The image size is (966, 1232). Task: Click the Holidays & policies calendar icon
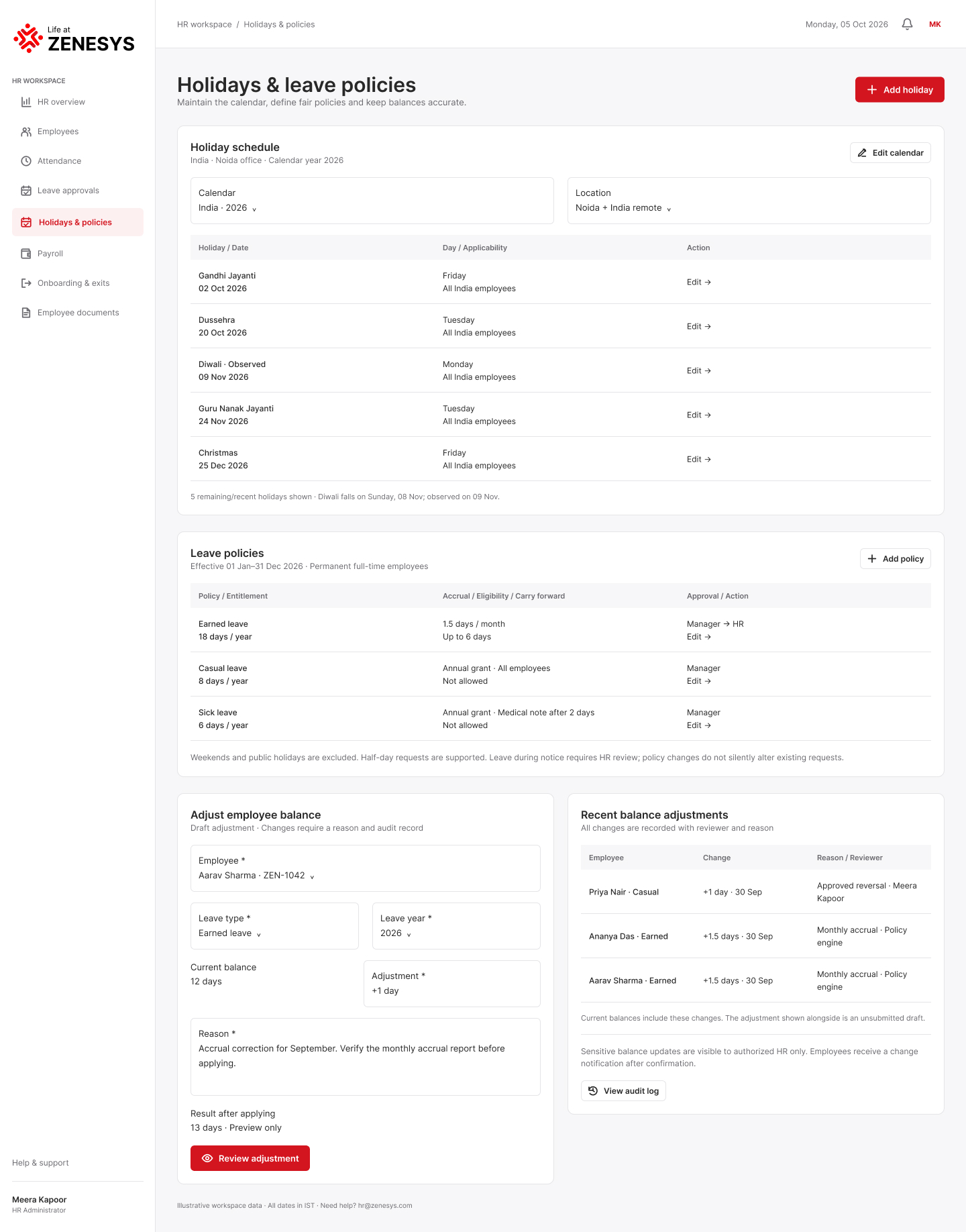[x=26, y=222]
